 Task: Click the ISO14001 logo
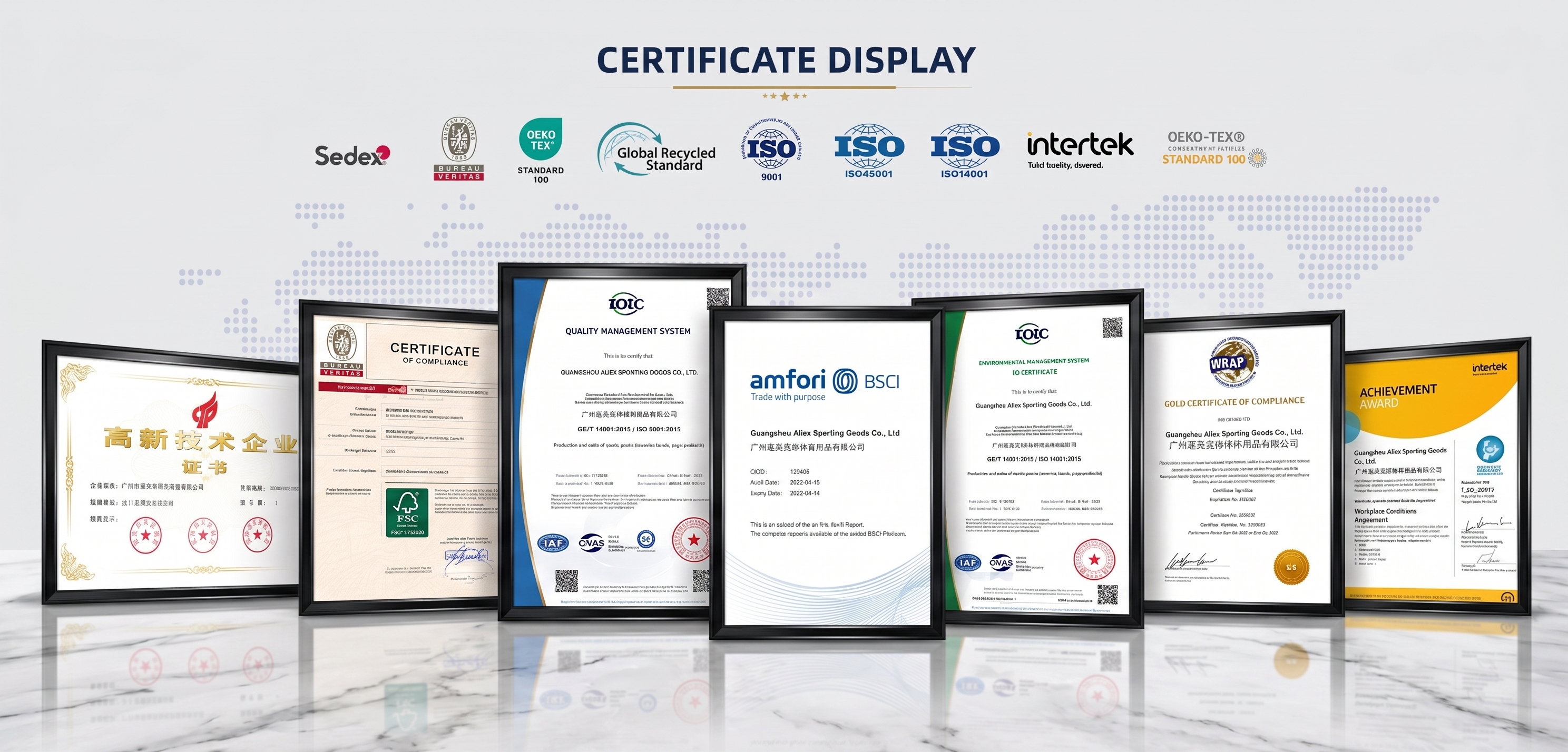(964, 151)
